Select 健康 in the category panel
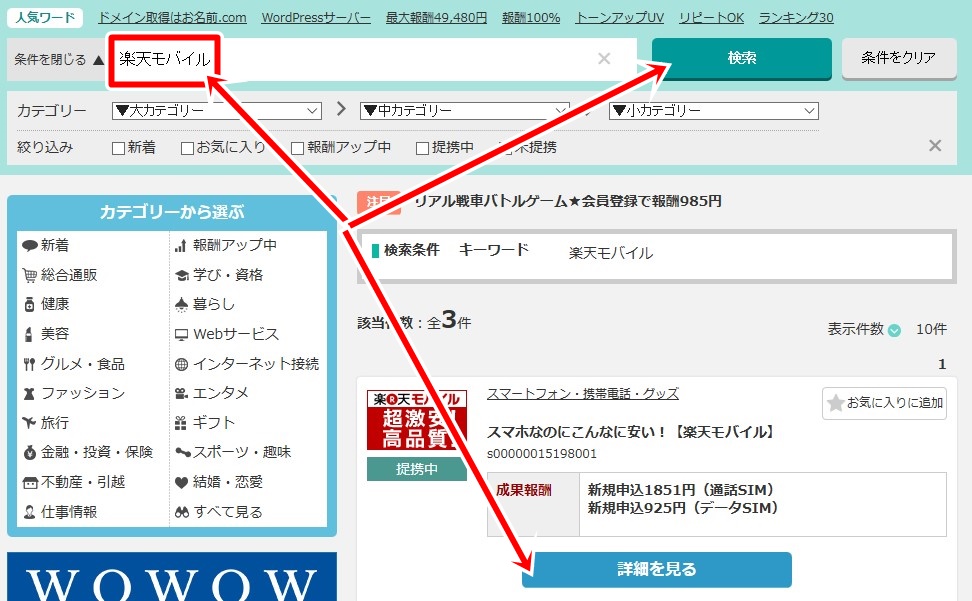The height and width of the screenshot is (601, 972). coord(55,304)
